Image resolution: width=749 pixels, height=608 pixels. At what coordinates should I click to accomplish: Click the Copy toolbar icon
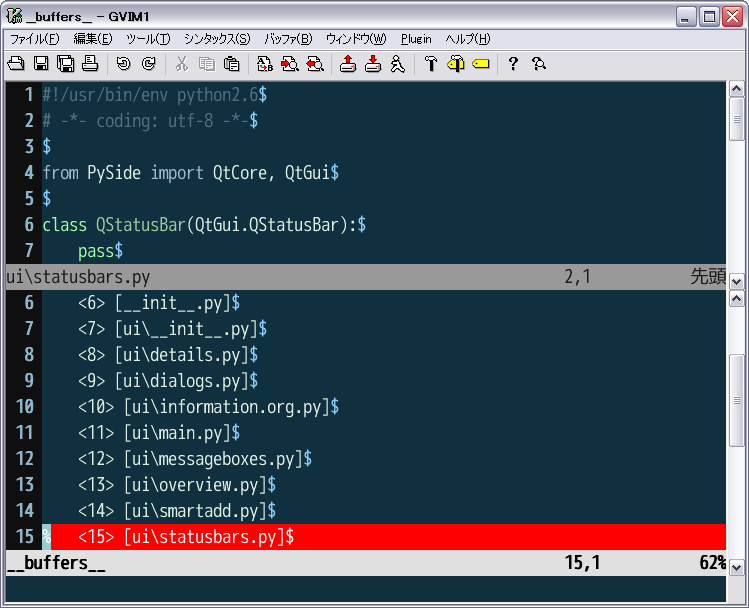coord(207,64)
